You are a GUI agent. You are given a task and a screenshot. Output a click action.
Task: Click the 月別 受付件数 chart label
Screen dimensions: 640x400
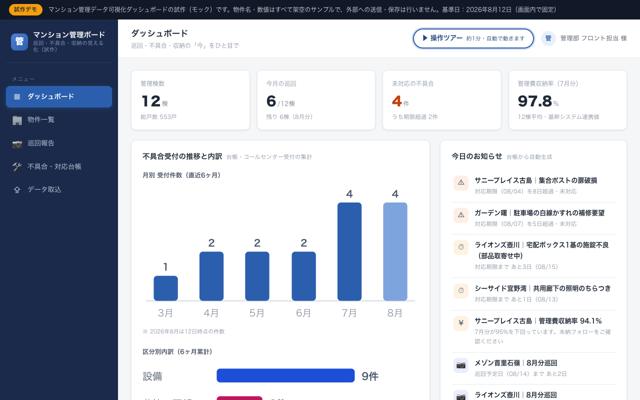[x=182, y=175]
